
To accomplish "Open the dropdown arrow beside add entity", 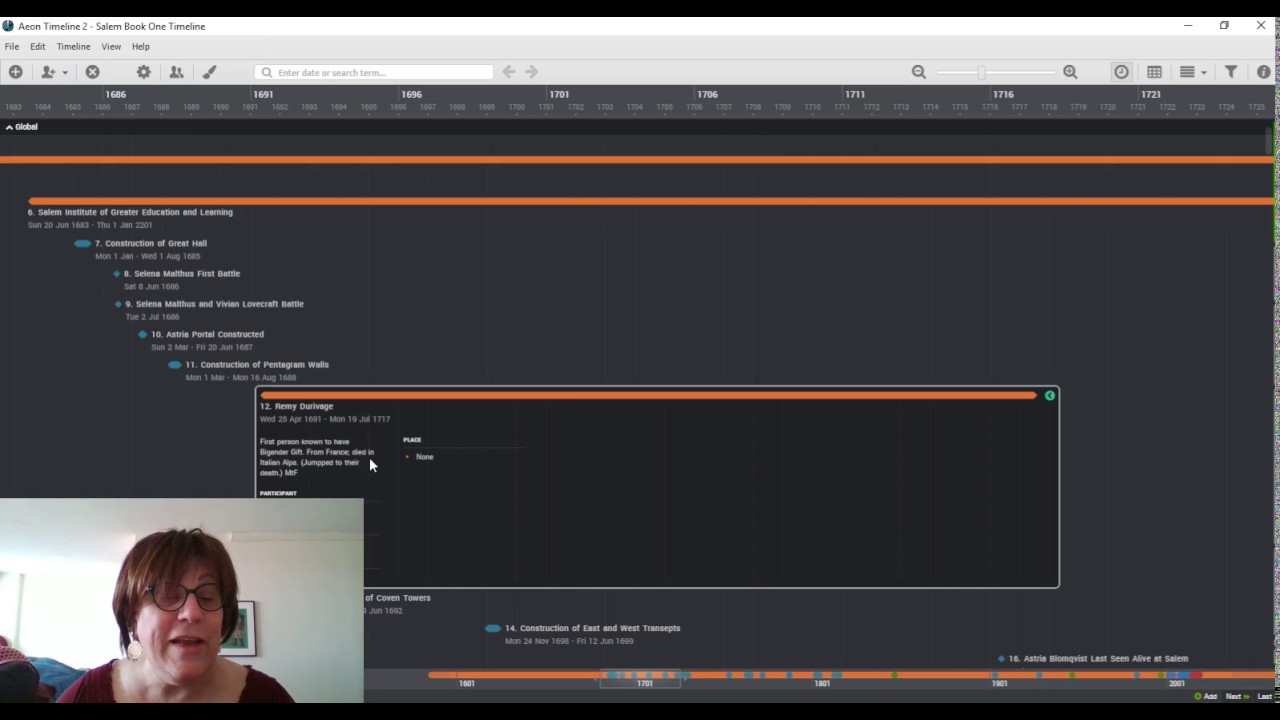I will click(x=65, y=72).
